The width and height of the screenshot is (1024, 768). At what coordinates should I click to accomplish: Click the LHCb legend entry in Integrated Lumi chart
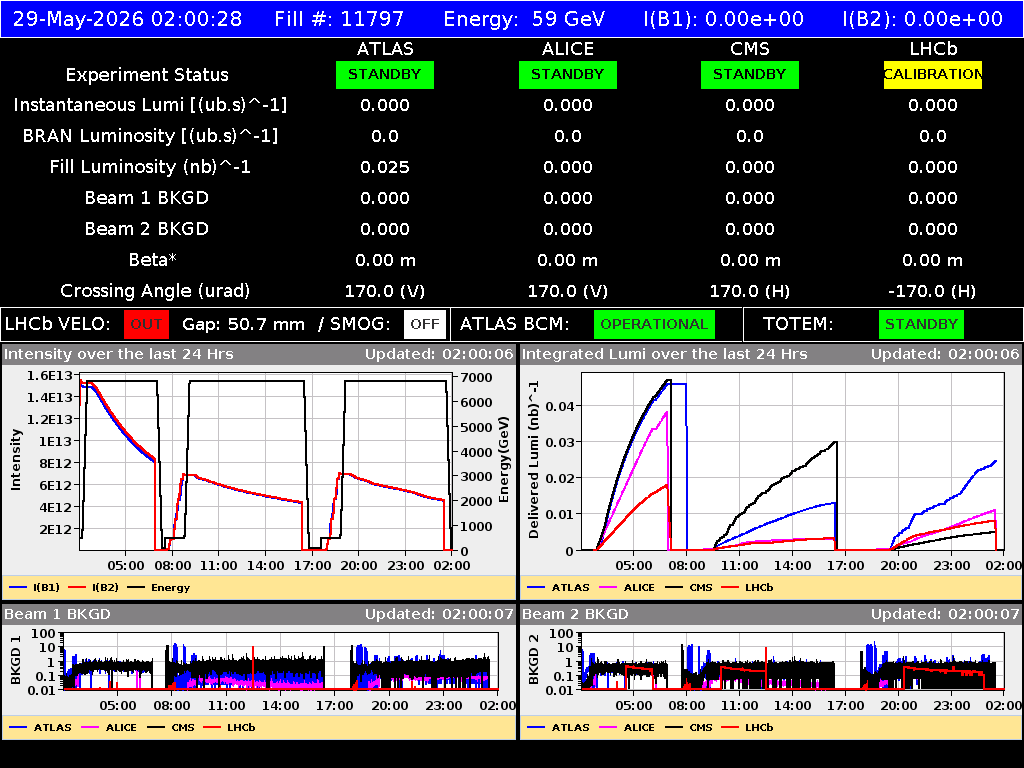click(747, 588)
